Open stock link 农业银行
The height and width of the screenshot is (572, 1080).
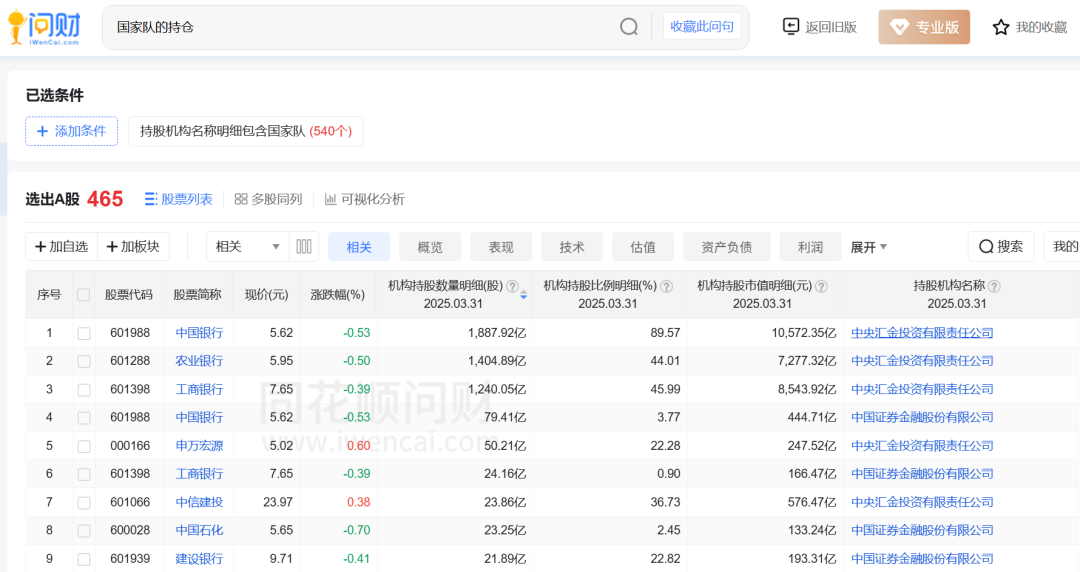pyautogui.click(x=199, y=360)
